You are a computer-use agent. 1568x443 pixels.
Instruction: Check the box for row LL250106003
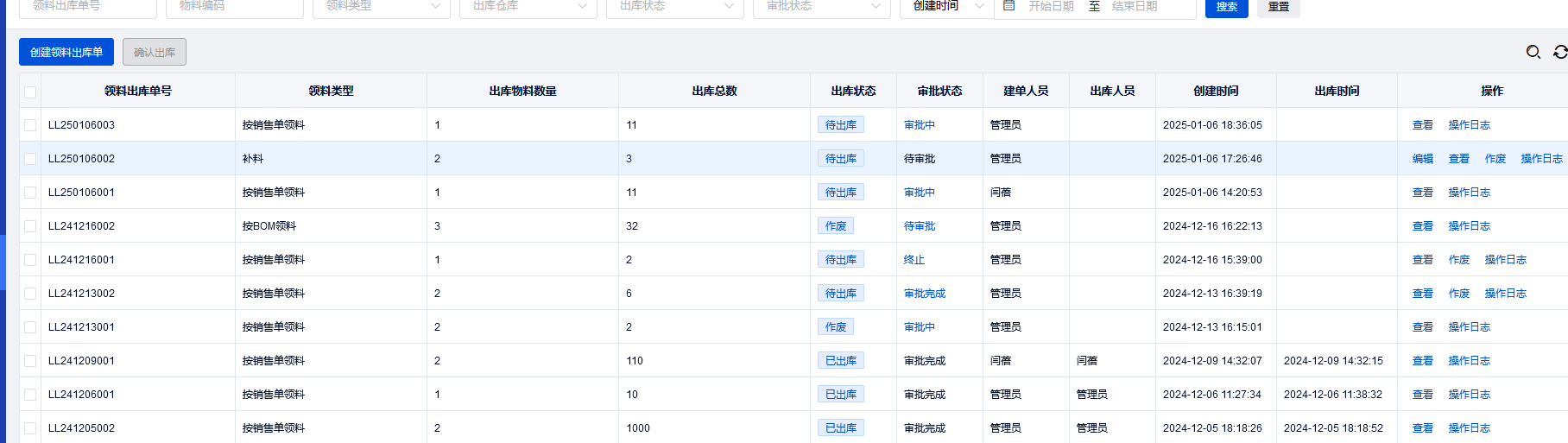tap(30, 125)
